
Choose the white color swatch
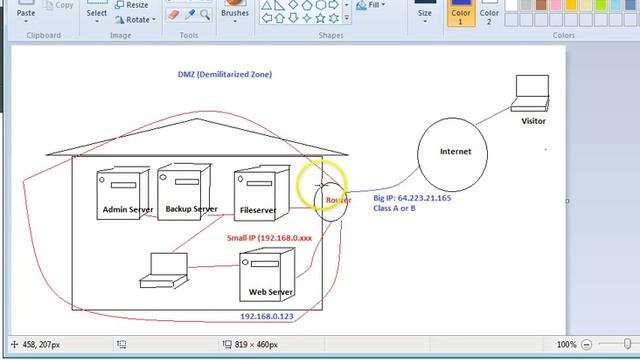[511, 5]
